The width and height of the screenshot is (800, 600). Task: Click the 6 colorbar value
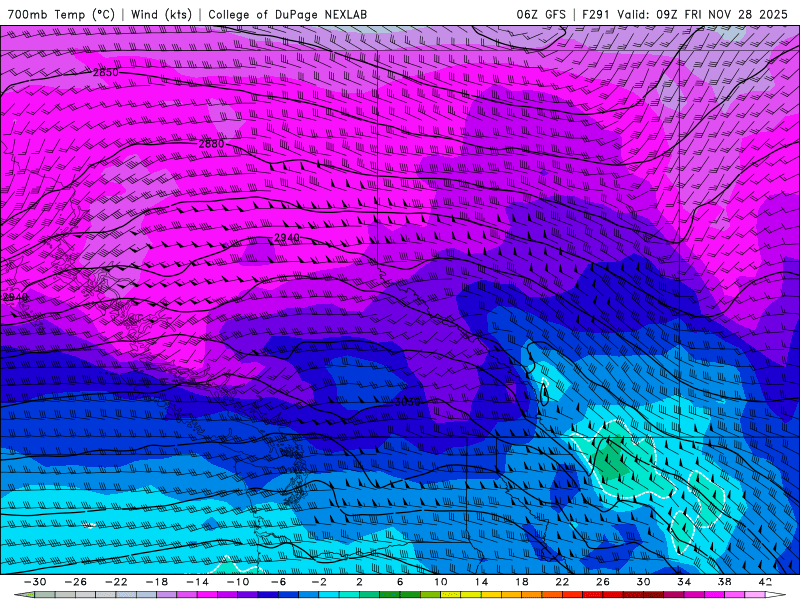pyautogui.click(x=400, y=582)
